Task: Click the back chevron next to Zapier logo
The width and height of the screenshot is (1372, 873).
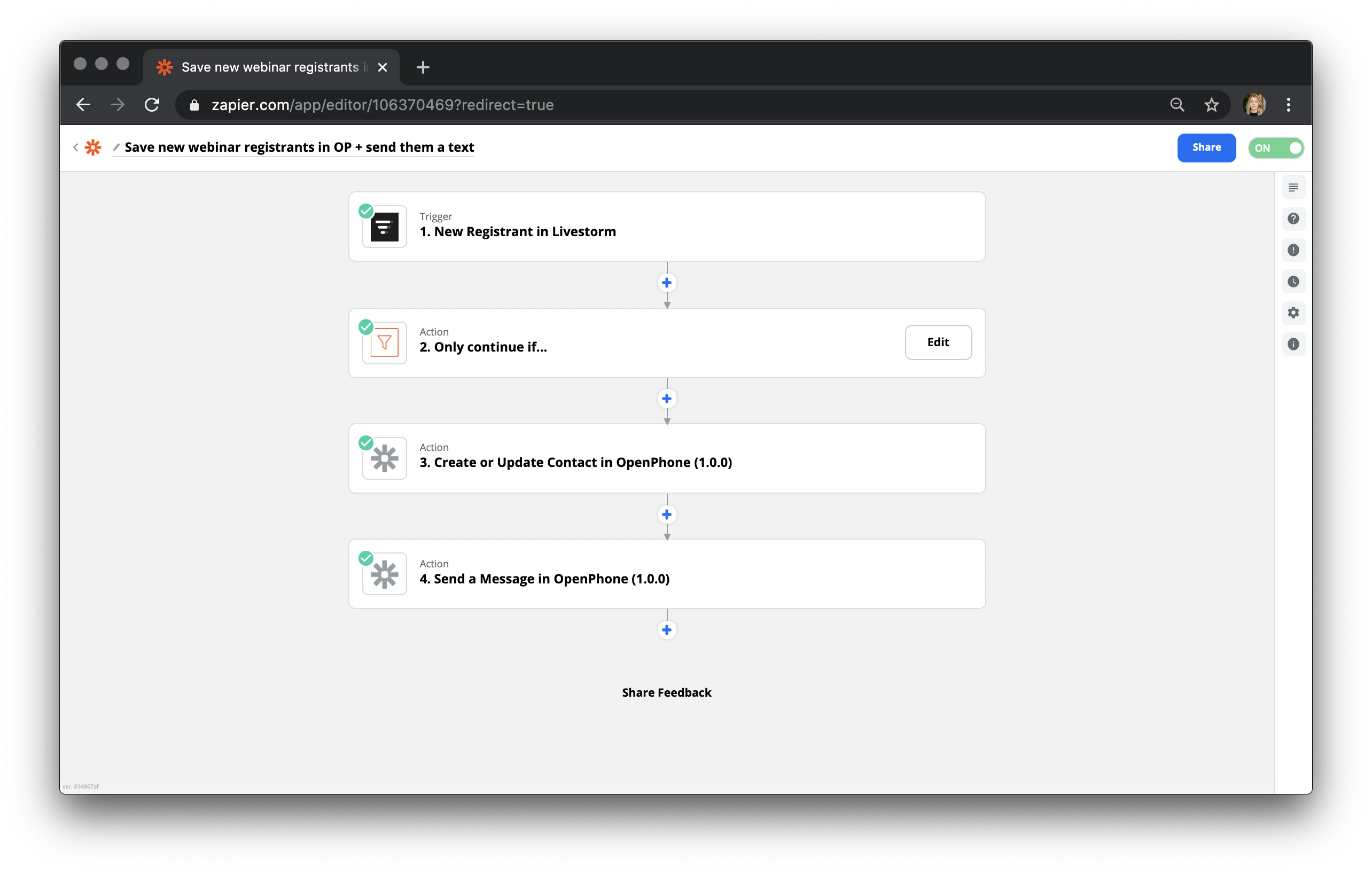Action: coord(76,147)
